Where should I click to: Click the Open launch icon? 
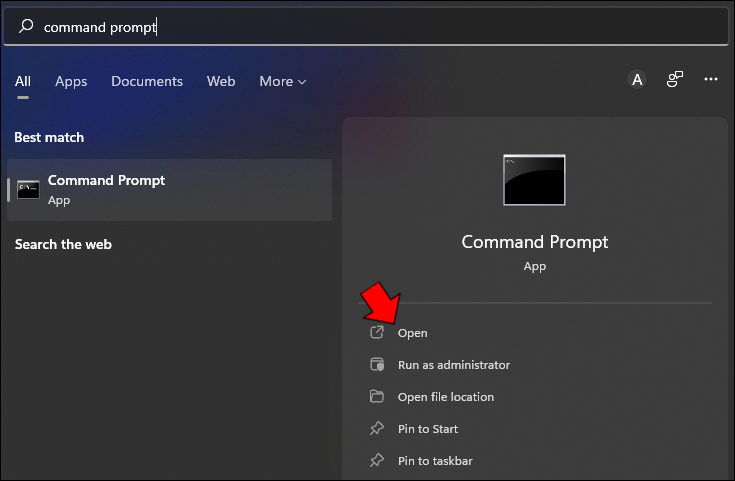(377, 333)
